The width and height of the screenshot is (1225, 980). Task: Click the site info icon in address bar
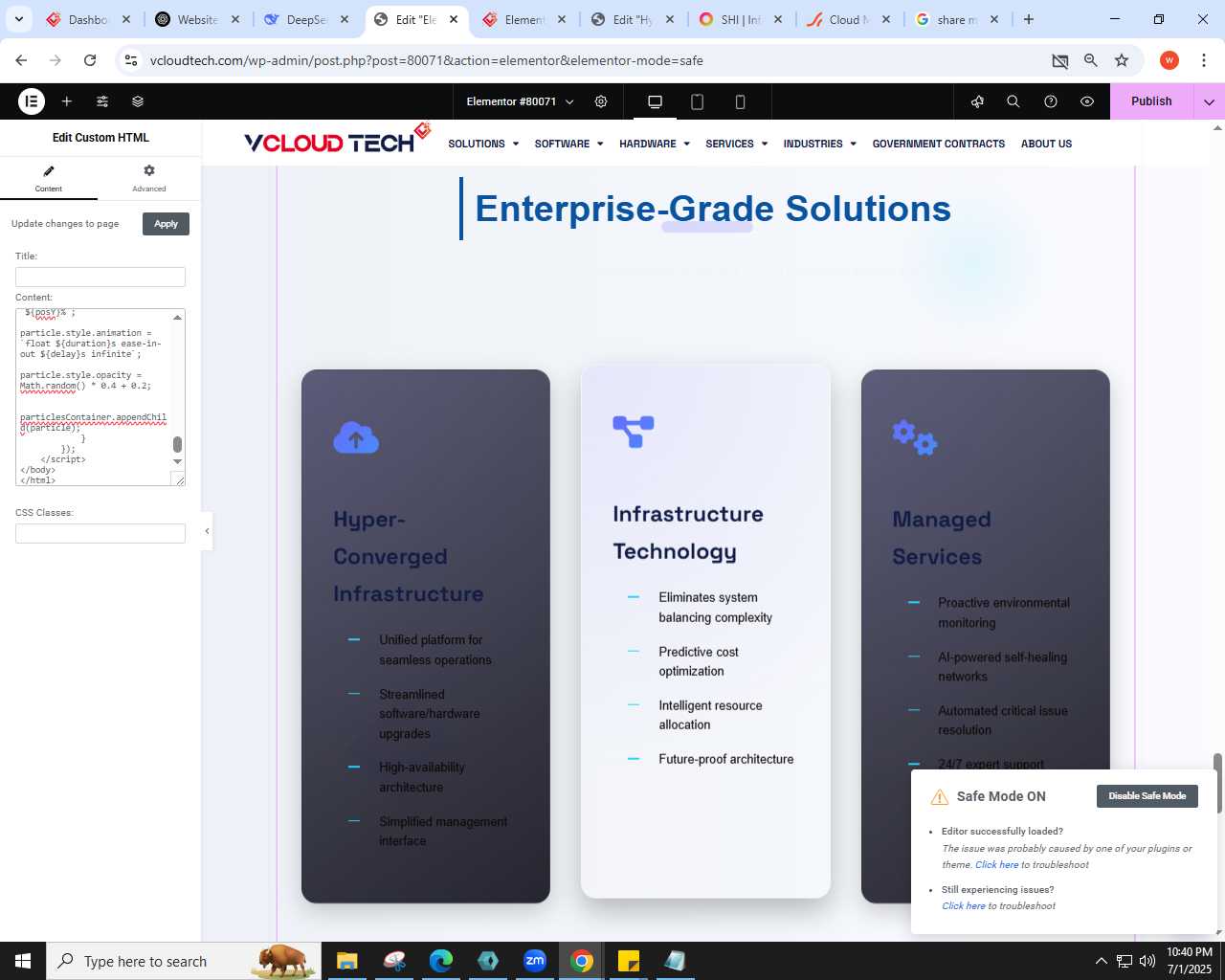coord(131,60)
